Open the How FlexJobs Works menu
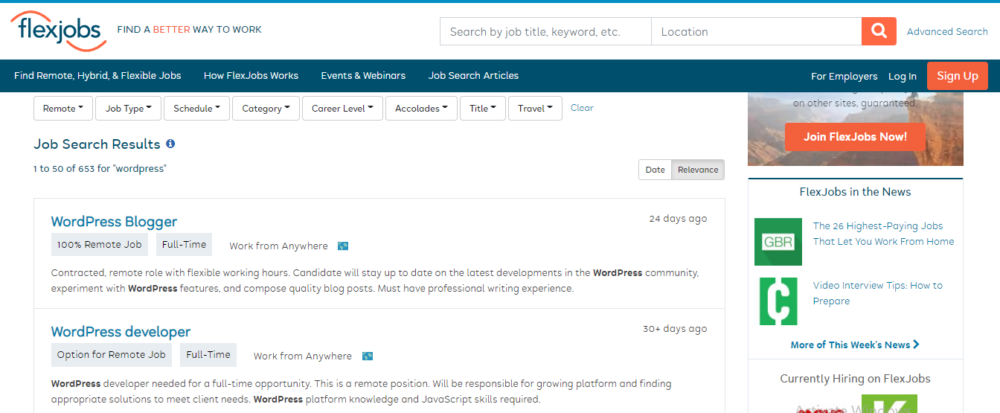Screen dimensions: 1000x413 [x=251, y=75]
